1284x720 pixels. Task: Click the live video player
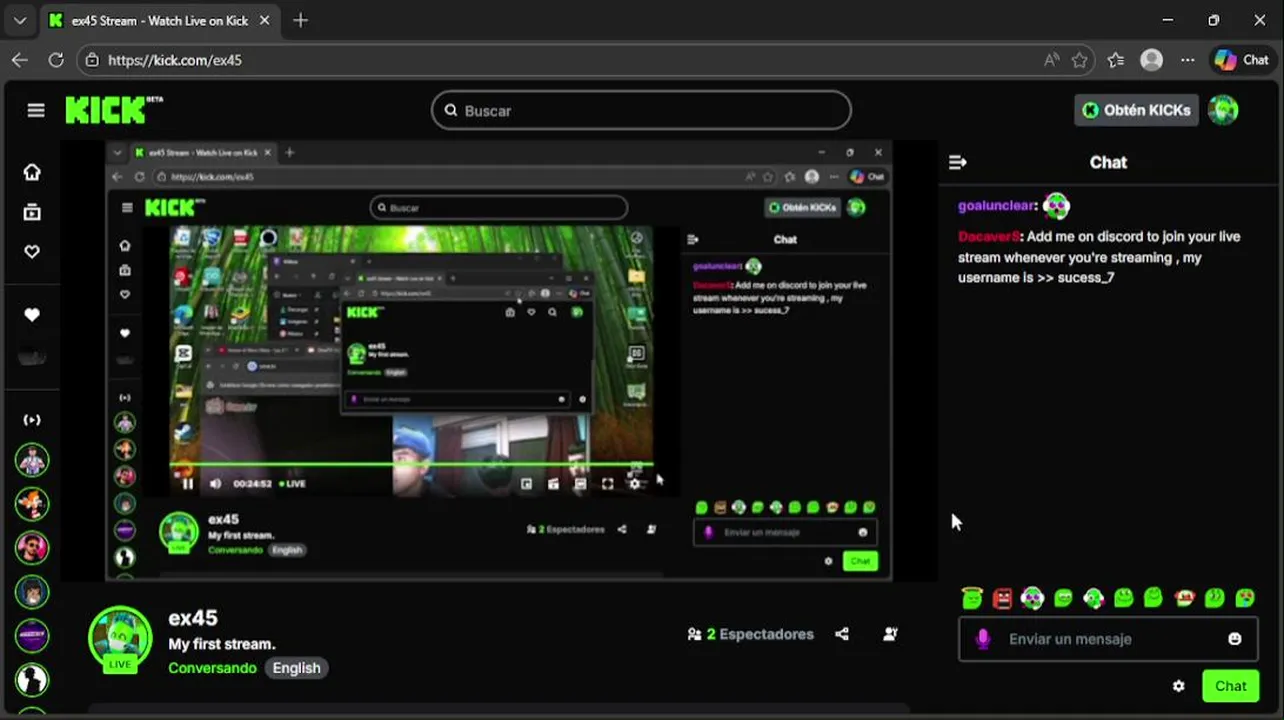click(499, 360)
